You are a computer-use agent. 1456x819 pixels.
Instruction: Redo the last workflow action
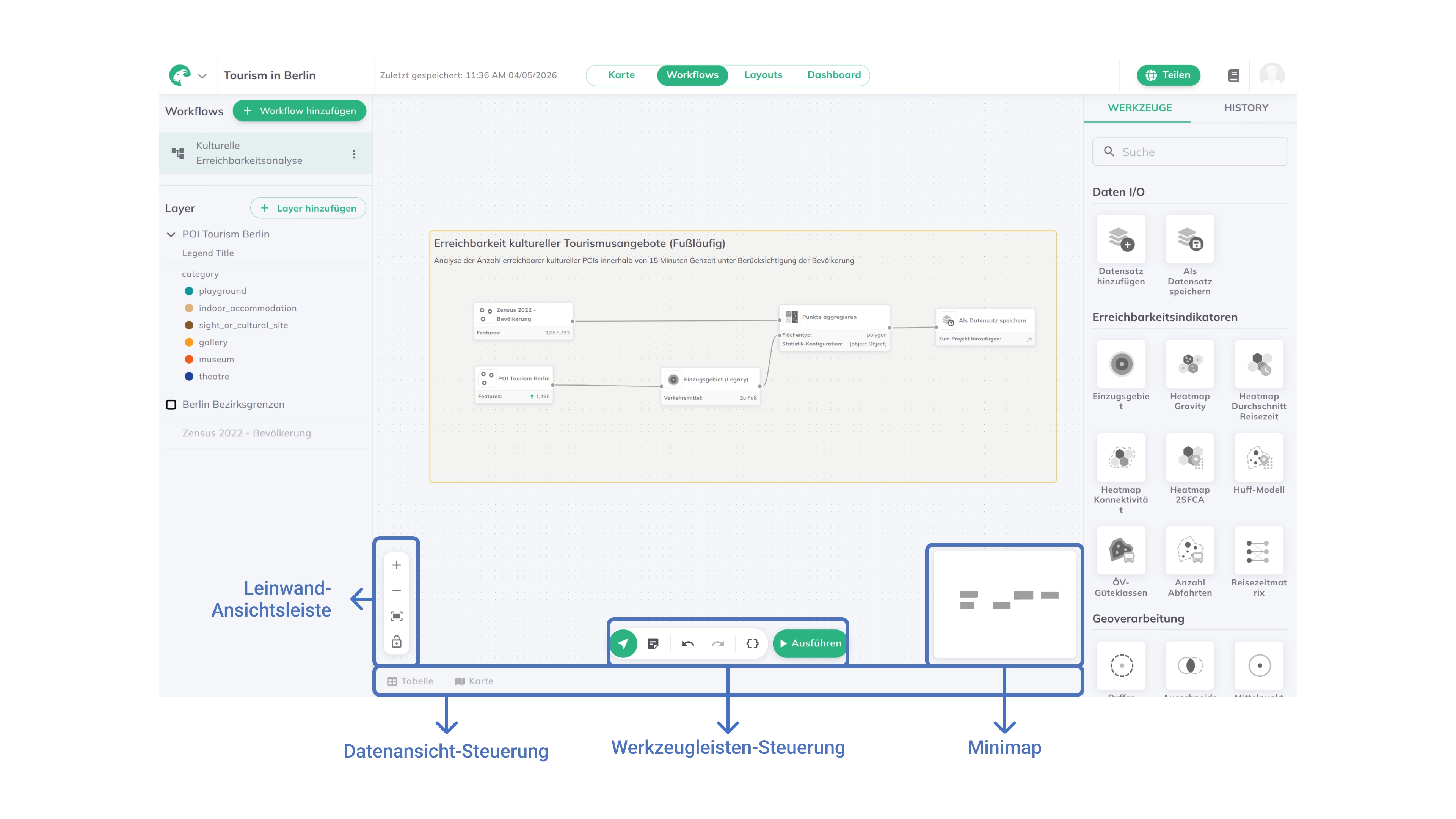pyautogui.click(x=718, y=644)
